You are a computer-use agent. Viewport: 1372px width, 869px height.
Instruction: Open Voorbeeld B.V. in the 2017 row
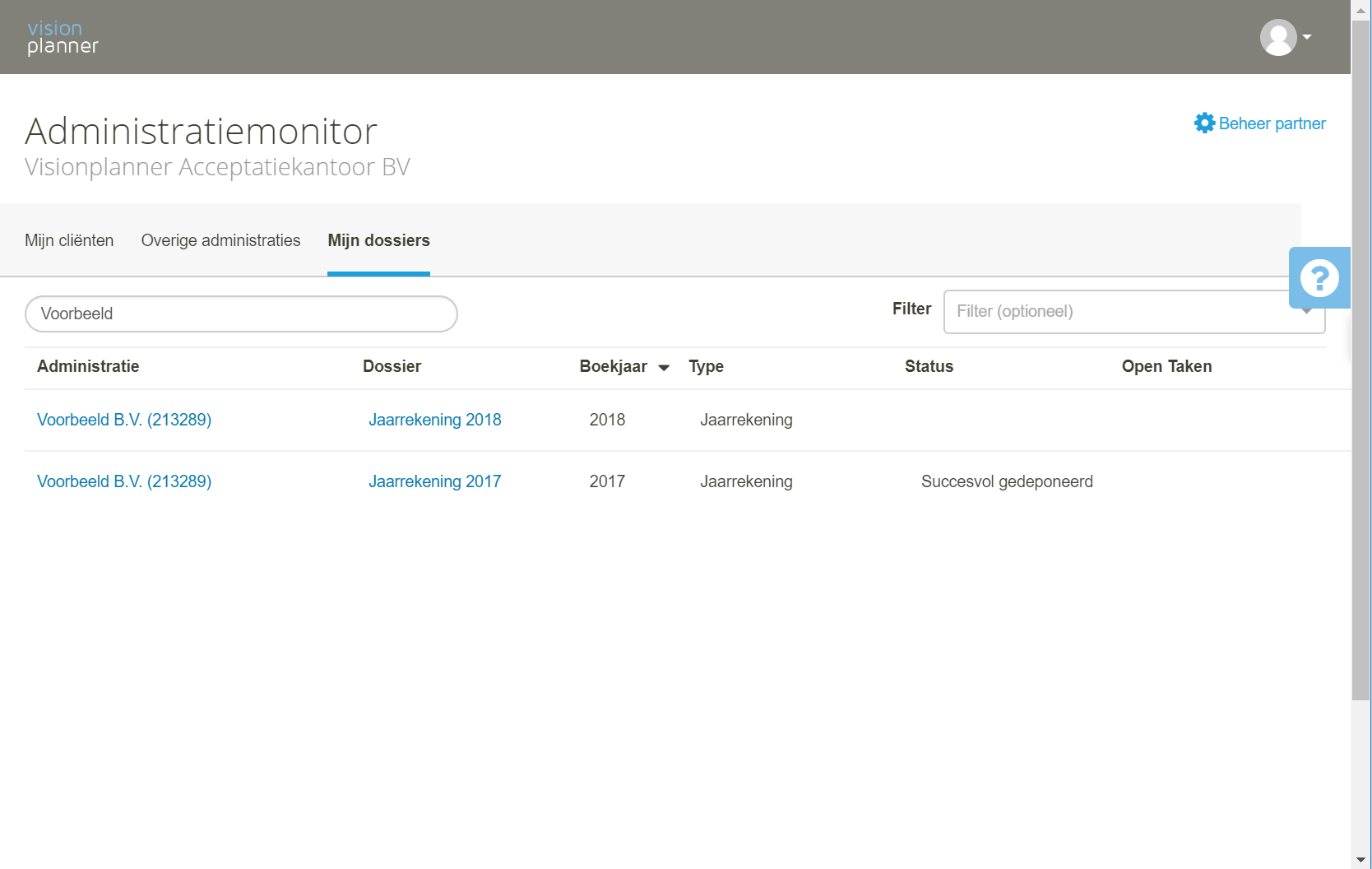point(124,481)
